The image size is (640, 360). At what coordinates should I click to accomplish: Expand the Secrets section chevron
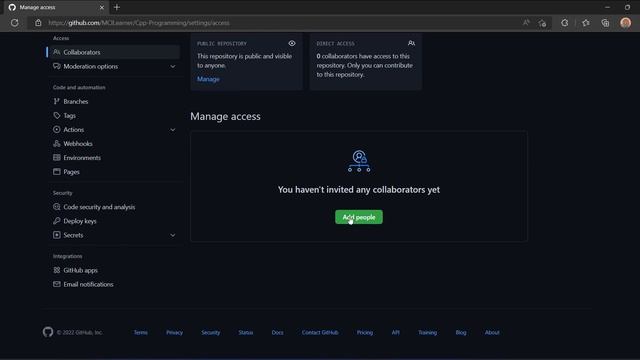[173, 236]
